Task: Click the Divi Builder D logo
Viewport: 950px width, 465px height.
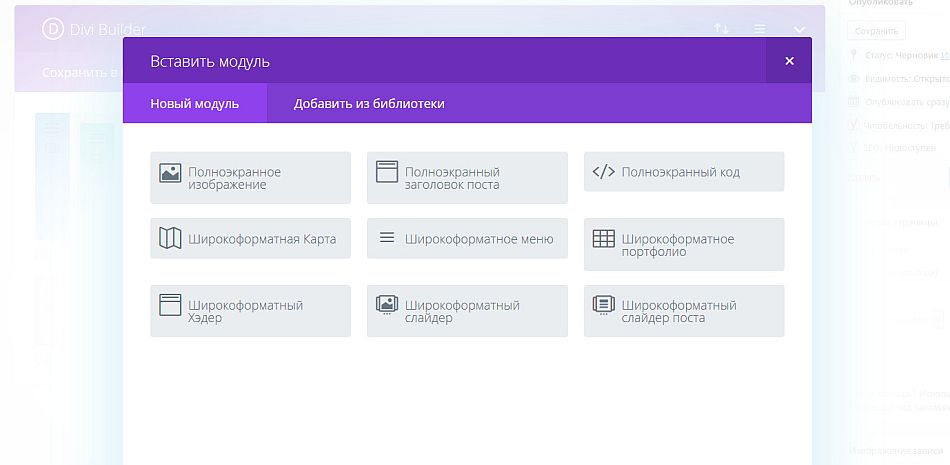Action: (x=53, y=29)
